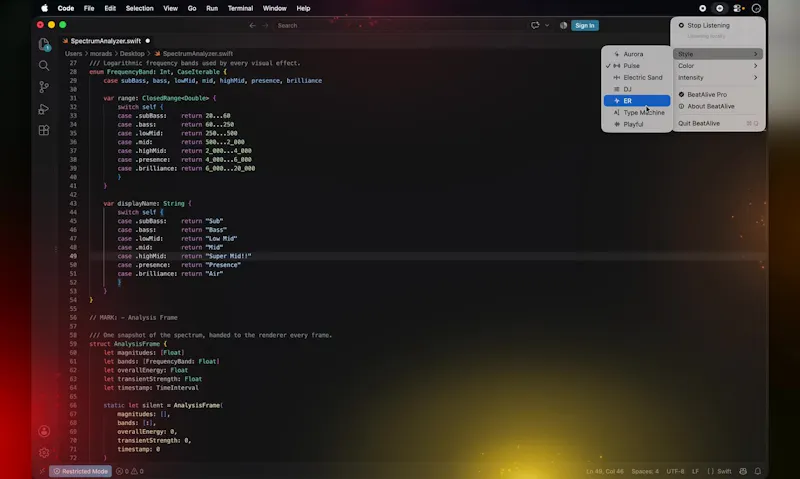Image resolution: width=800 pixels, height=479 pixels.
Task: Open the View menu
Action: pos(170,8)
